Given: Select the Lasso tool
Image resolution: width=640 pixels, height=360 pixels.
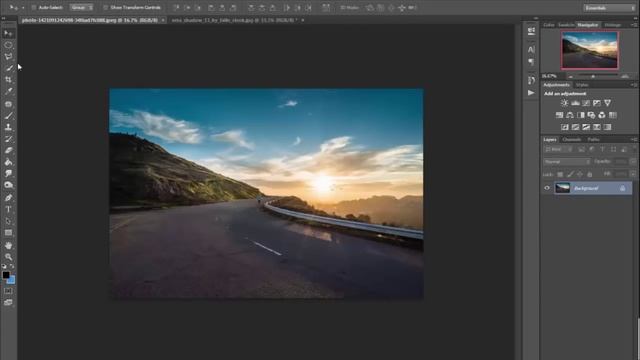Looking at the screenshot, I should coord(8,56).
